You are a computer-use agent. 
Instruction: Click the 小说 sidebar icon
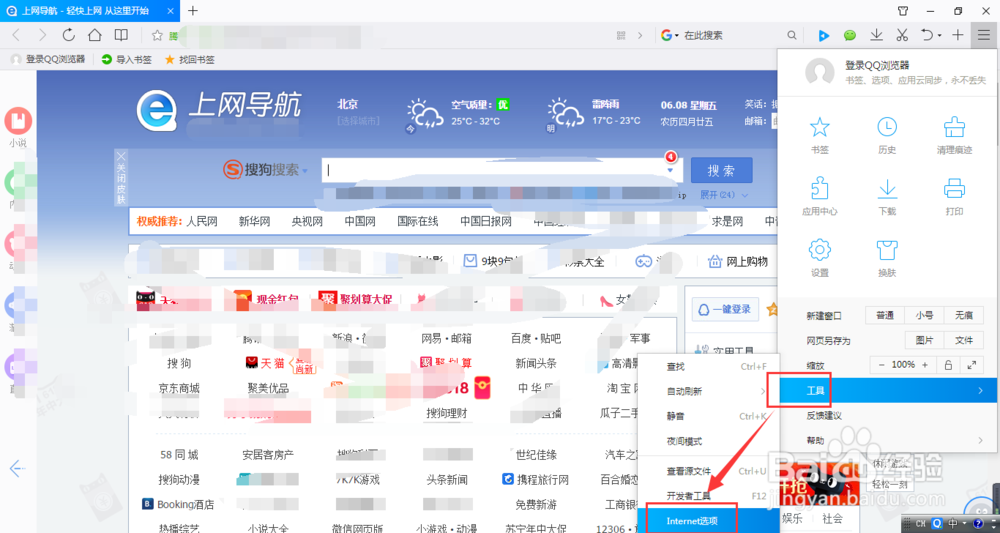pos(18,120)
